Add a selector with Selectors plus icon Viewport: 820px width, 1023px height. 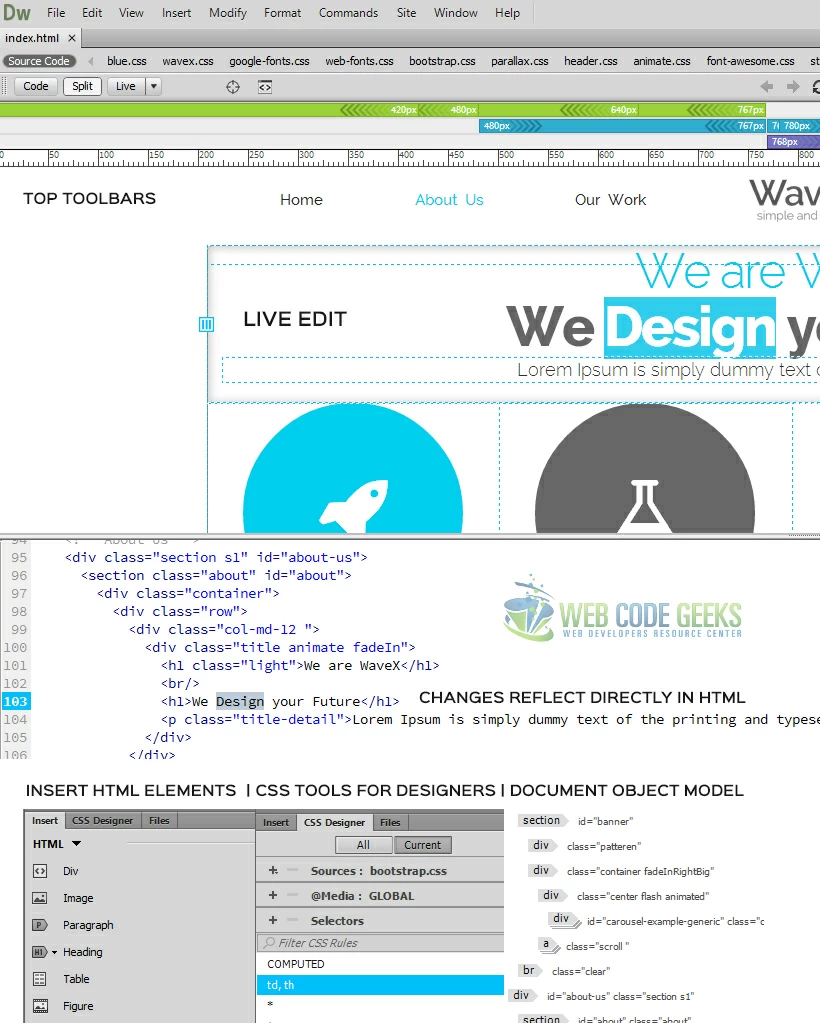pos(273,920)
